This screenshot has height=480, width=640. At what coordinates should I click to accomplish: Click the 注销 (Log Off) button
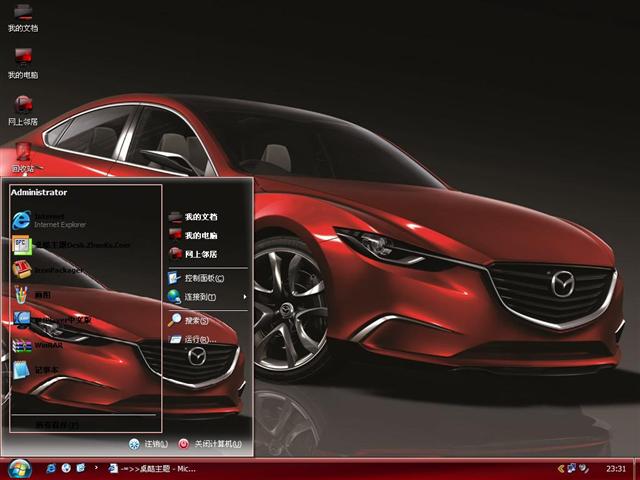coord(148,444)
